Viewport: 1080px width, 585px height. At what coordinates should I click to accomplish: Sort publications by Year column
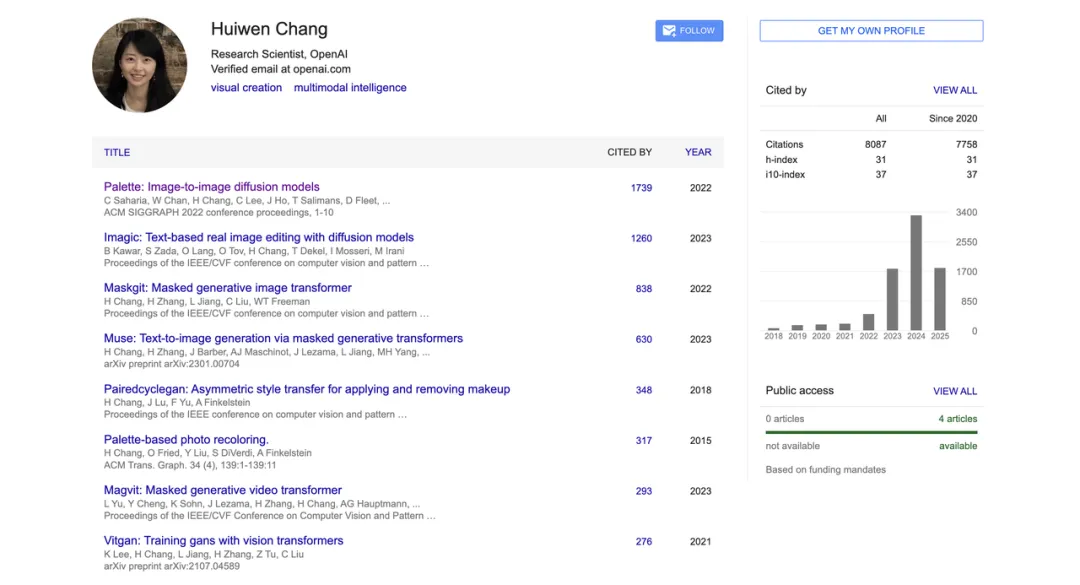click(x=698, y=153)
